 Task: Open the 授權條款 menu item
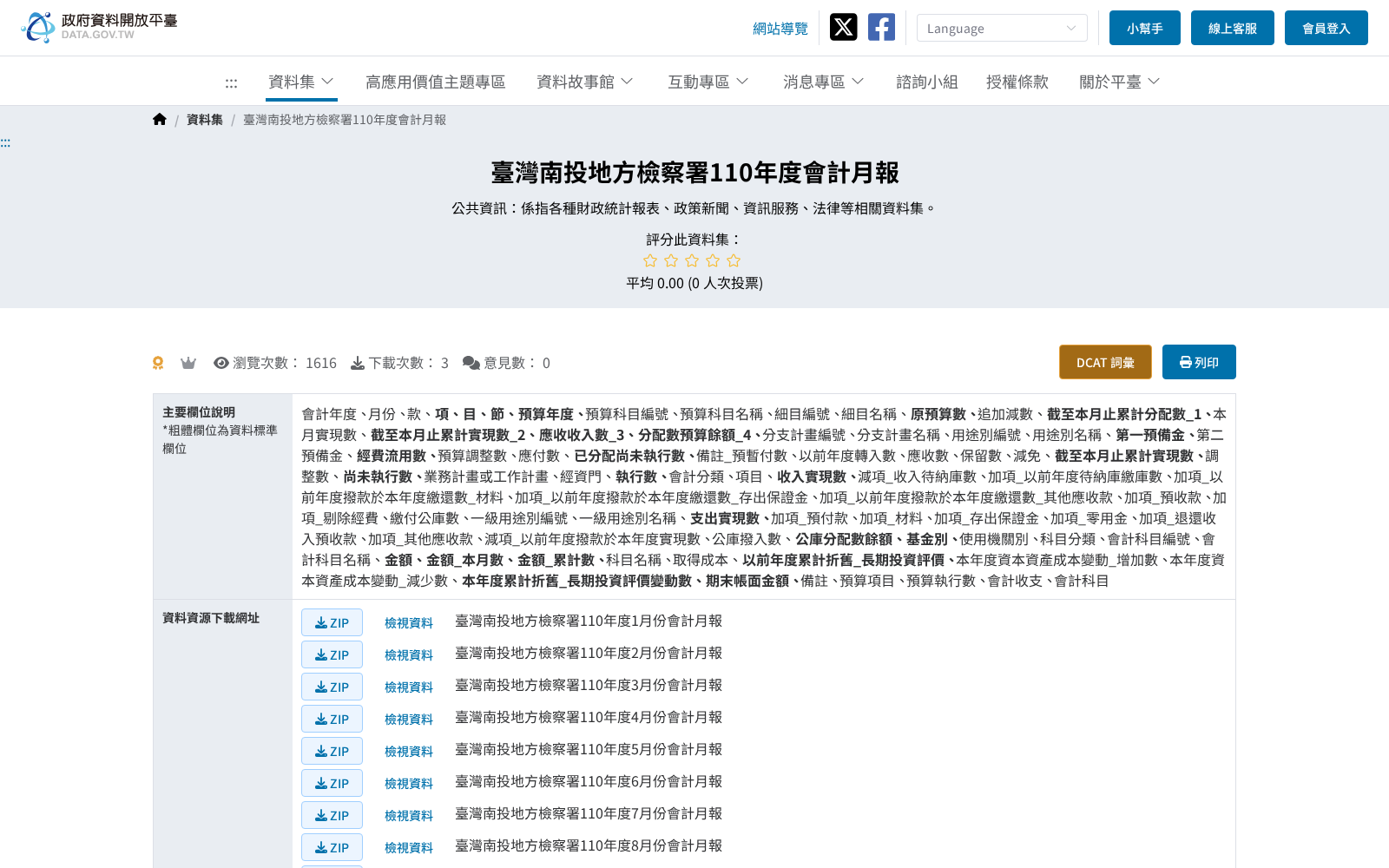pos(1017,82)
